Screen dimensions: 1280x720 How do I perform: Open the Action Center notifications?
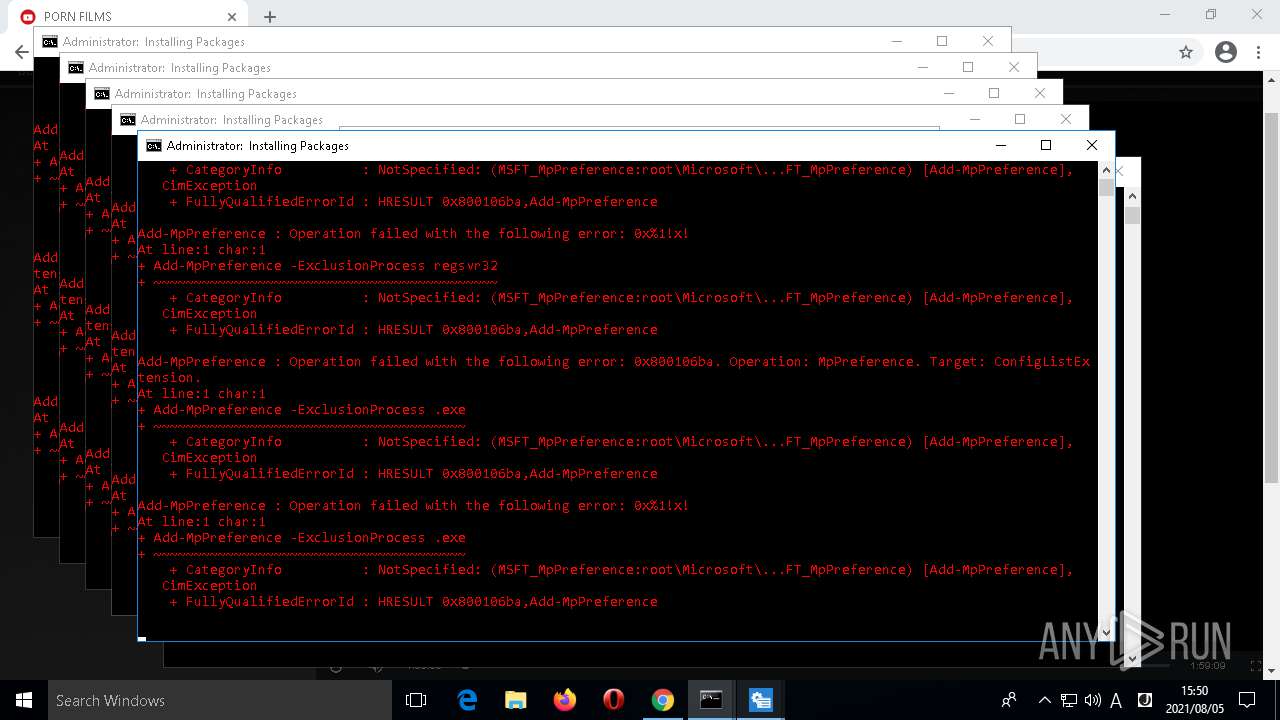pyautogui.click(x=1247, y=700)
